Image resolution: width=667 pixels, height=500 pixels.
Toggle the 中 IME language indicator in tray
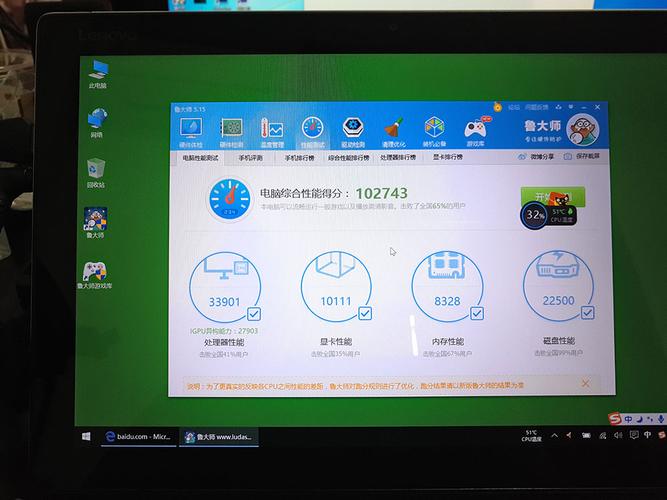[648, 435]
